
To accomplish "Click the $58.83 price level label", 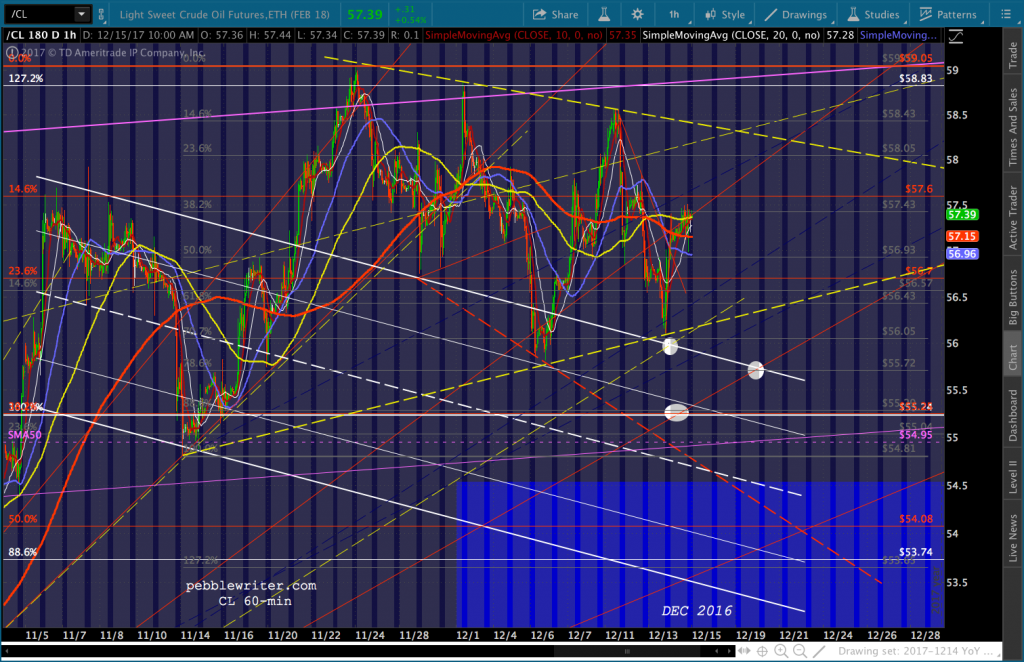I will (916, 78).
